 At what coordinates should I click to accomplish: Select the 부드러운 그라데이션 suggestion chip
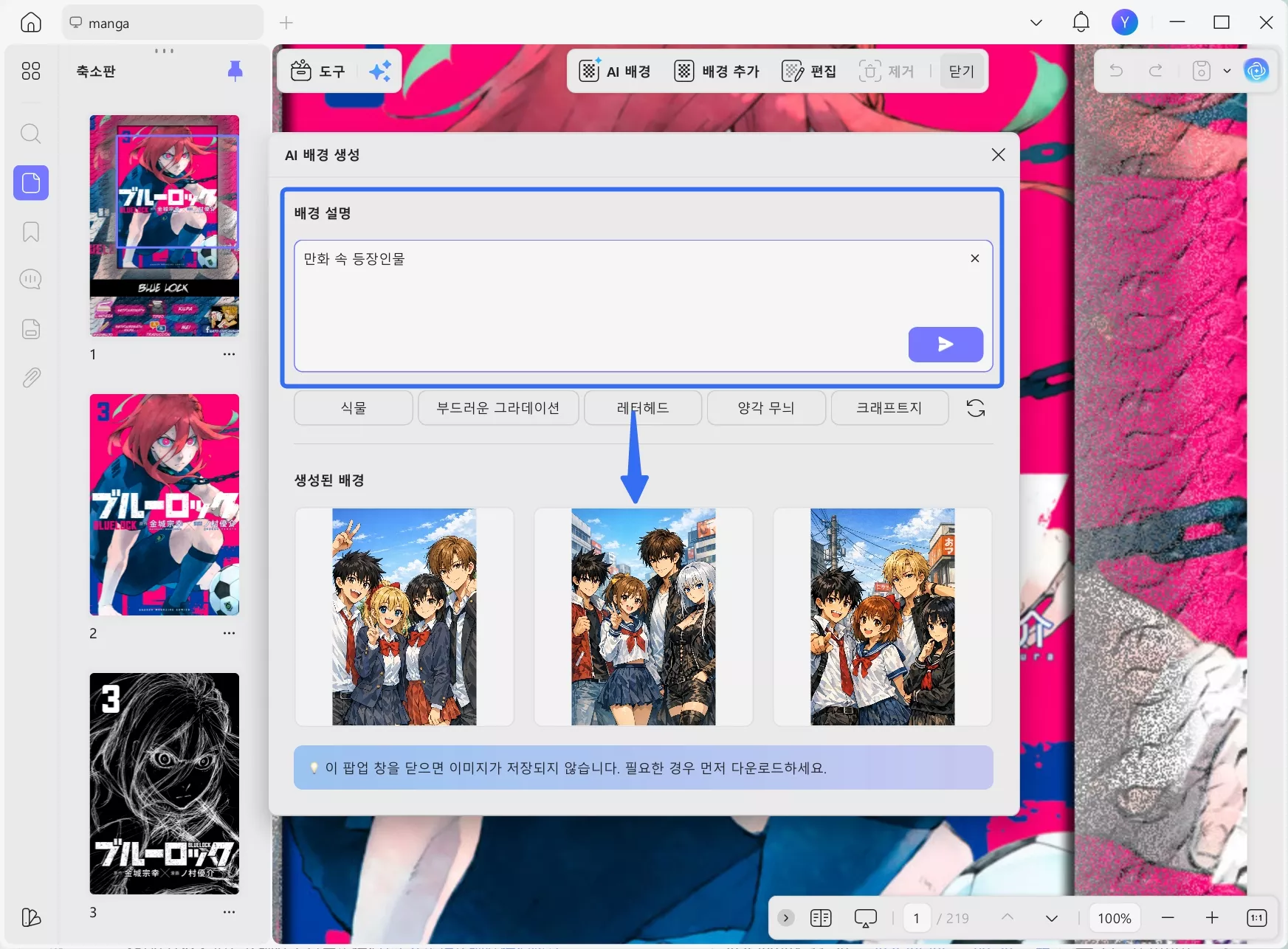coord(498,408)
